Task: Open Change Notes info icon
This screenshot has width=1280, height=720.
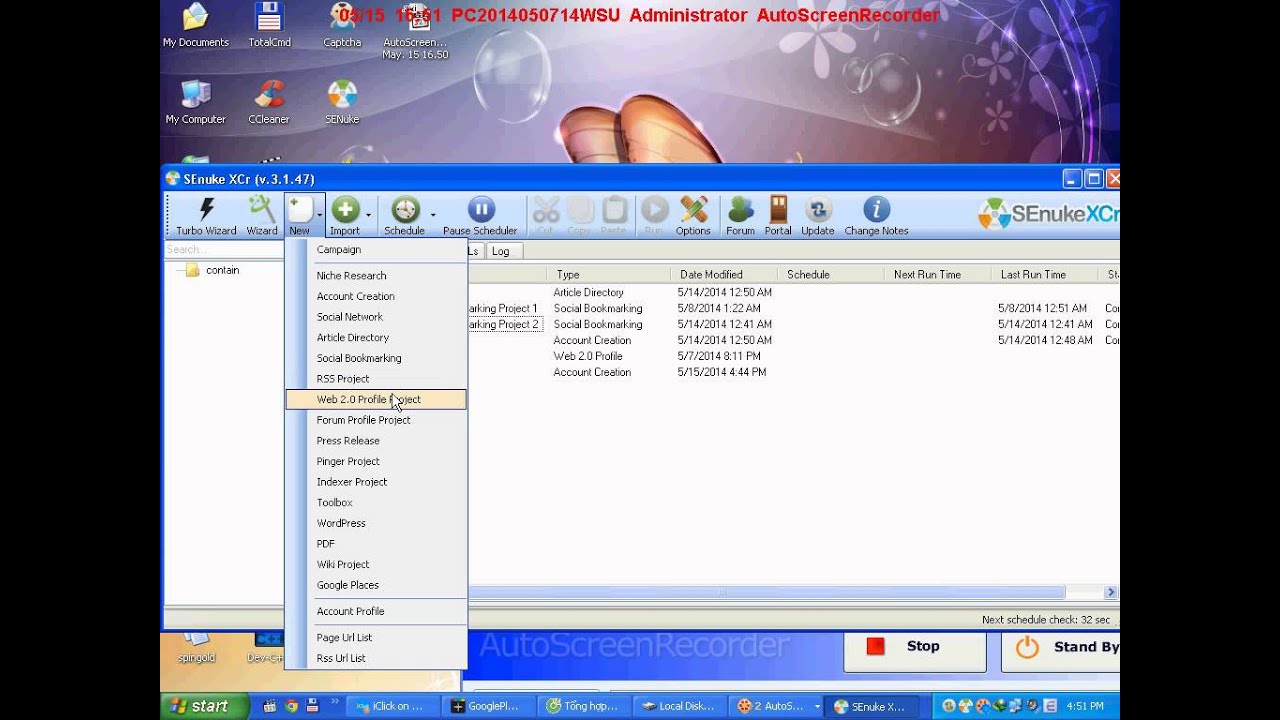Action: [876, 215]
